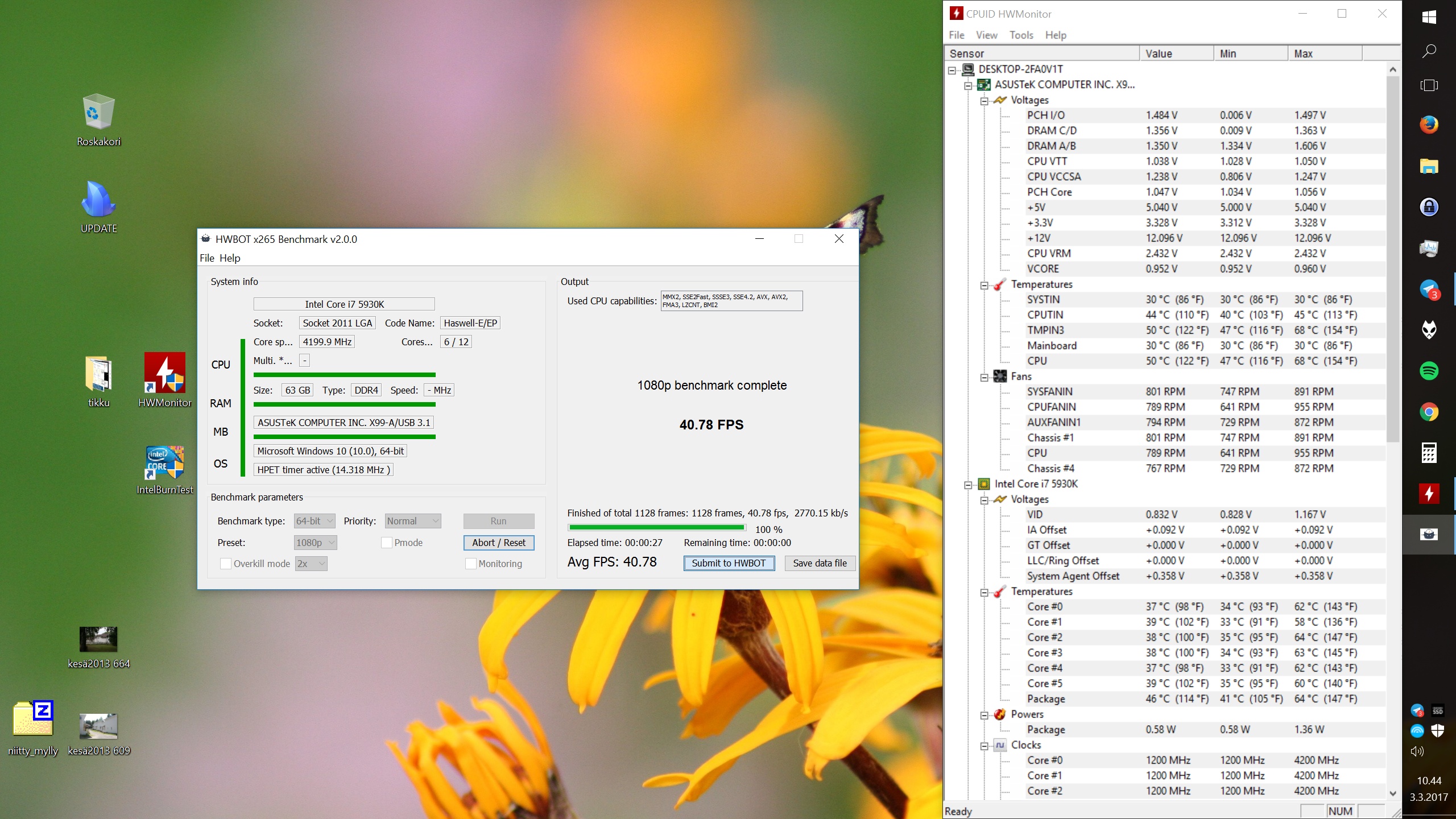Open Spotify from the taskbar
1456x819 pixels.
tap(1429, 371)
